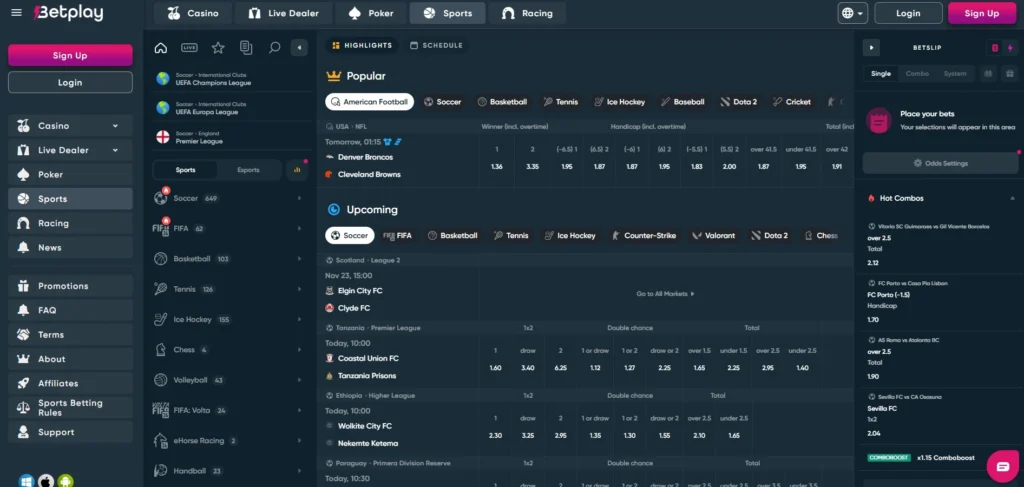
Task: Expand the Soccer sport row arrow
Action: [x=299, y=198]
